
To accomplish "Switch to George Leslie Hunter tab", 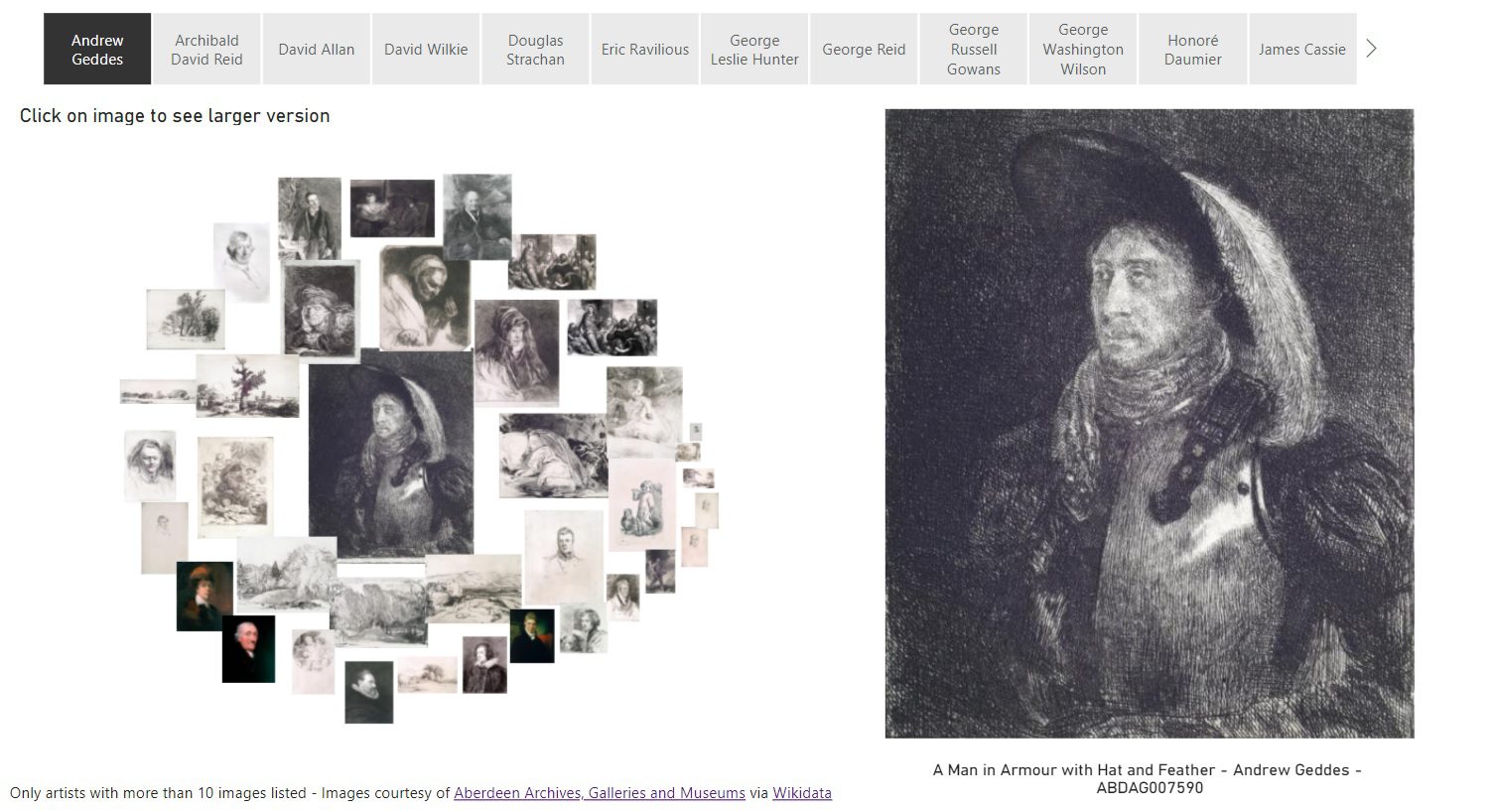I will 754,49.
